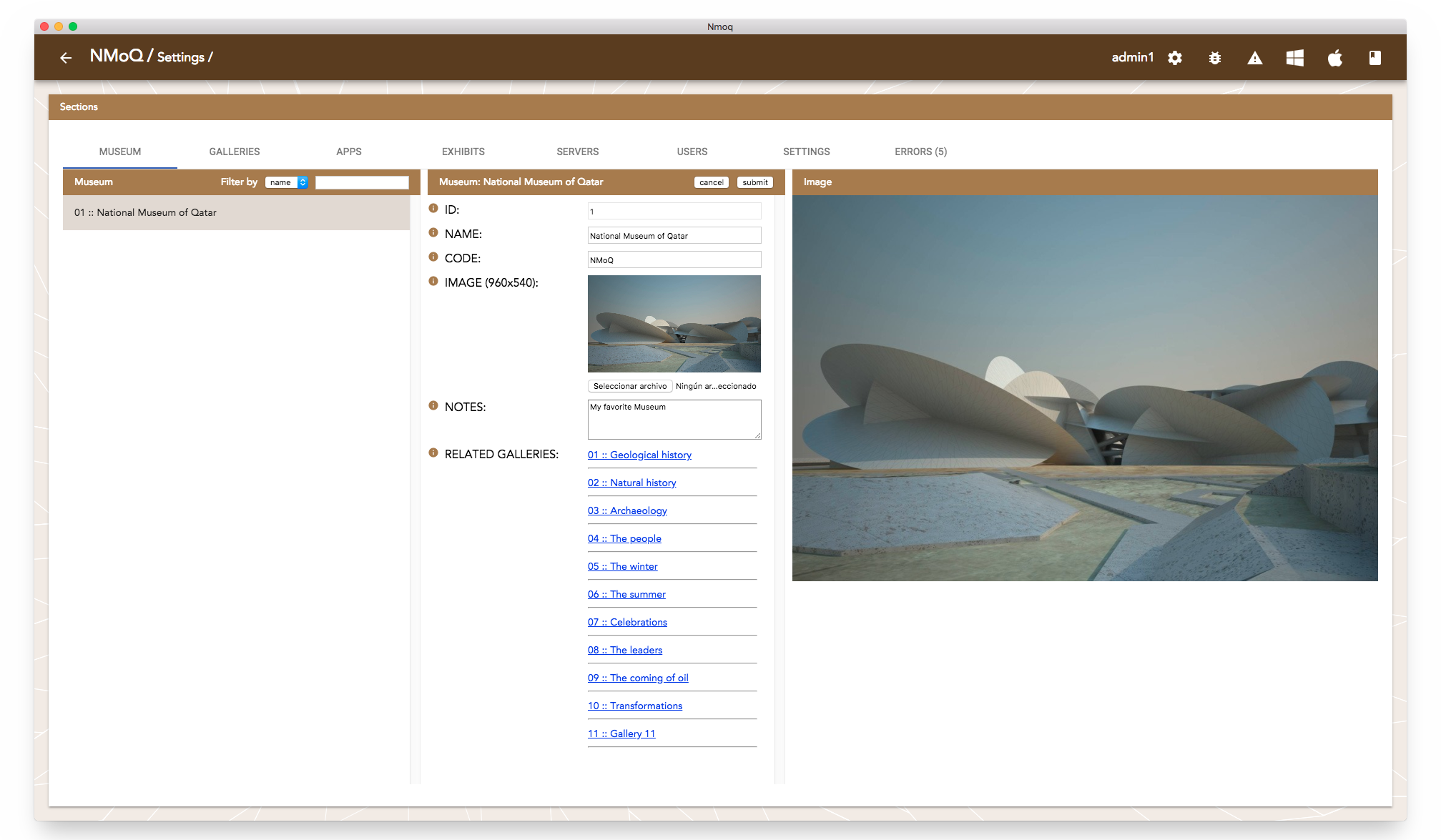Open 01 :: Geological history link
Viewport: 1441px width, 840px height.
click(639, 455)
